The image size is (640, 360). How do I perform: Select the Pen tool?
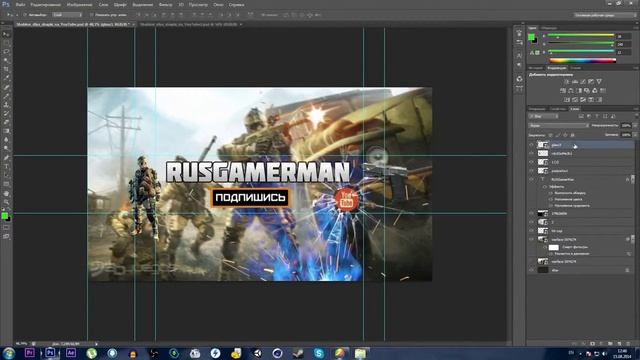click(x=6, y=158)
